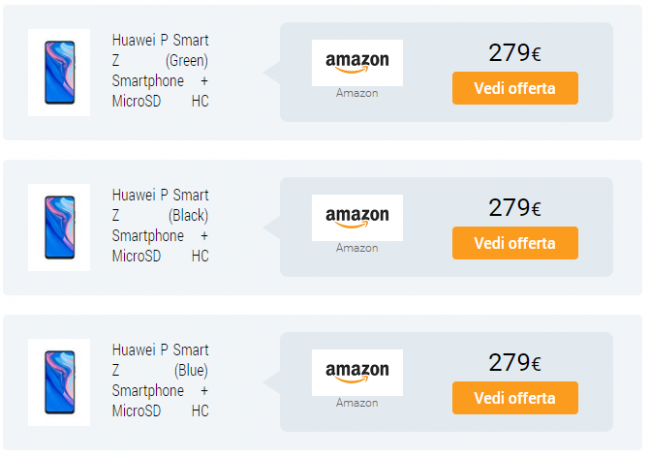Click the Amazon logo for Green model
Image resolution: width=650 pixels, height=456 pixels.
click(x=357, y=62)
